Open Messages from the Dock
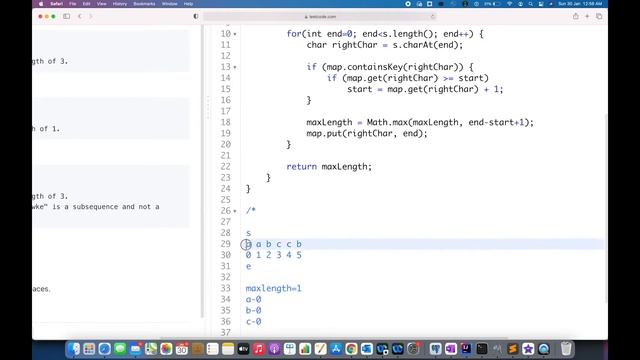The height and width of the screenshot is (360, 640). click(120, 349)
